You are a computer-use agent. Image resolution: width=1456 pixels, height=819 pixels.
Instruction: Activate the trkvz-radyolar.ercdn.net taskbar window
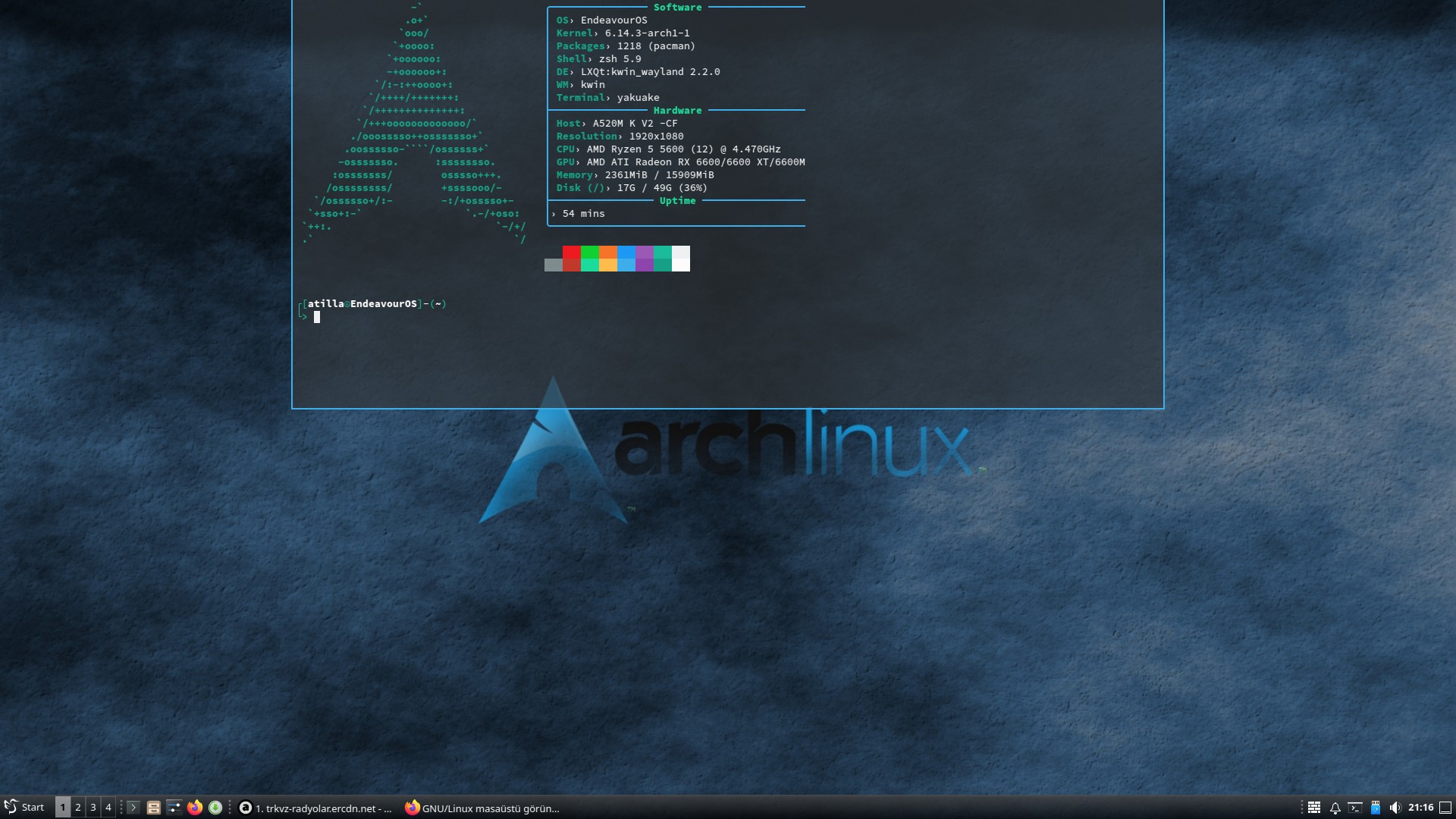click(x=316, y=808)
